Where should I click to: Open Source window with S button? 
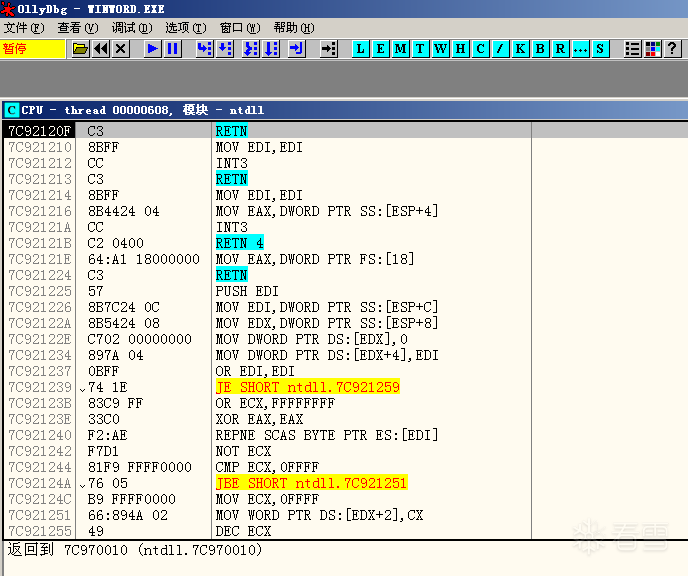[600, 49]
